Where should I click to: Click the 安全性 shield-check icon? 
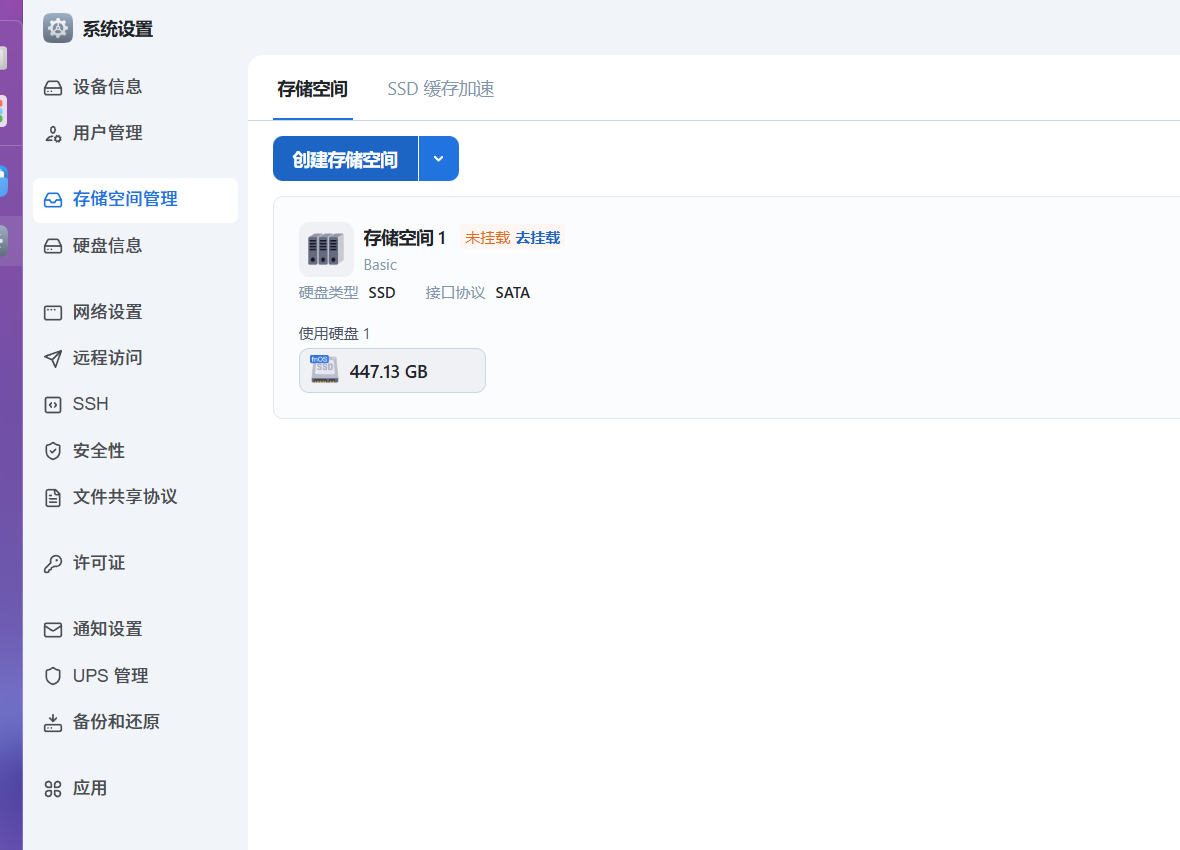click(53, 451)
